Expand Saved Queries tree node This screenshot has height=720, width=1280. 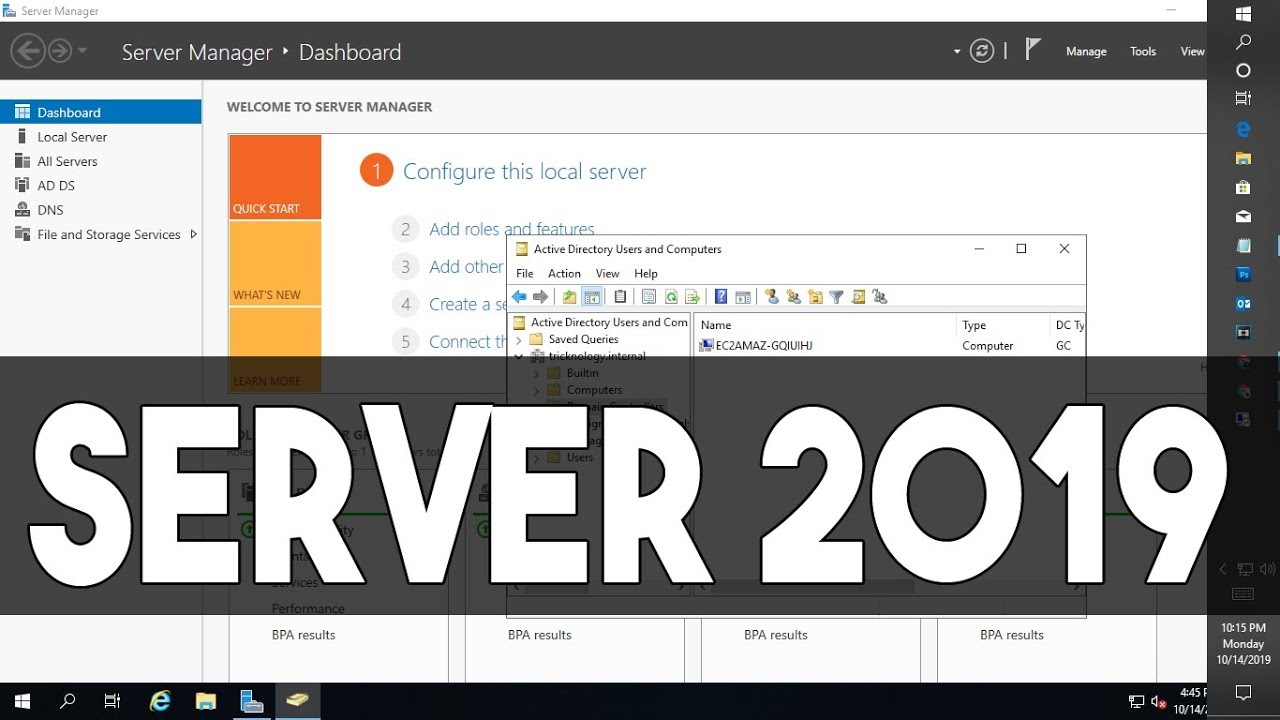(519, 340)
